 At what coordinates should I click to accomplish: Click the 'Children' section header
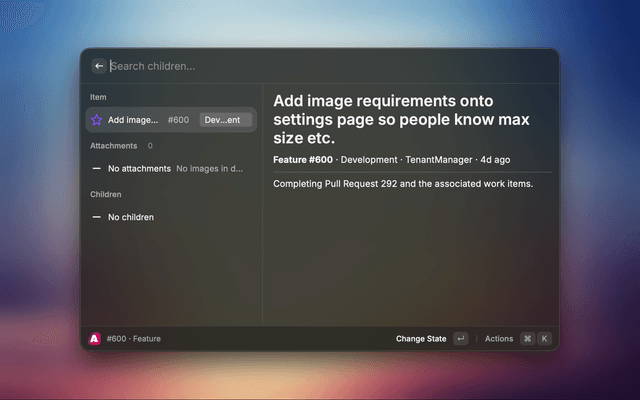pyautogui.click(x=106, y=194)
